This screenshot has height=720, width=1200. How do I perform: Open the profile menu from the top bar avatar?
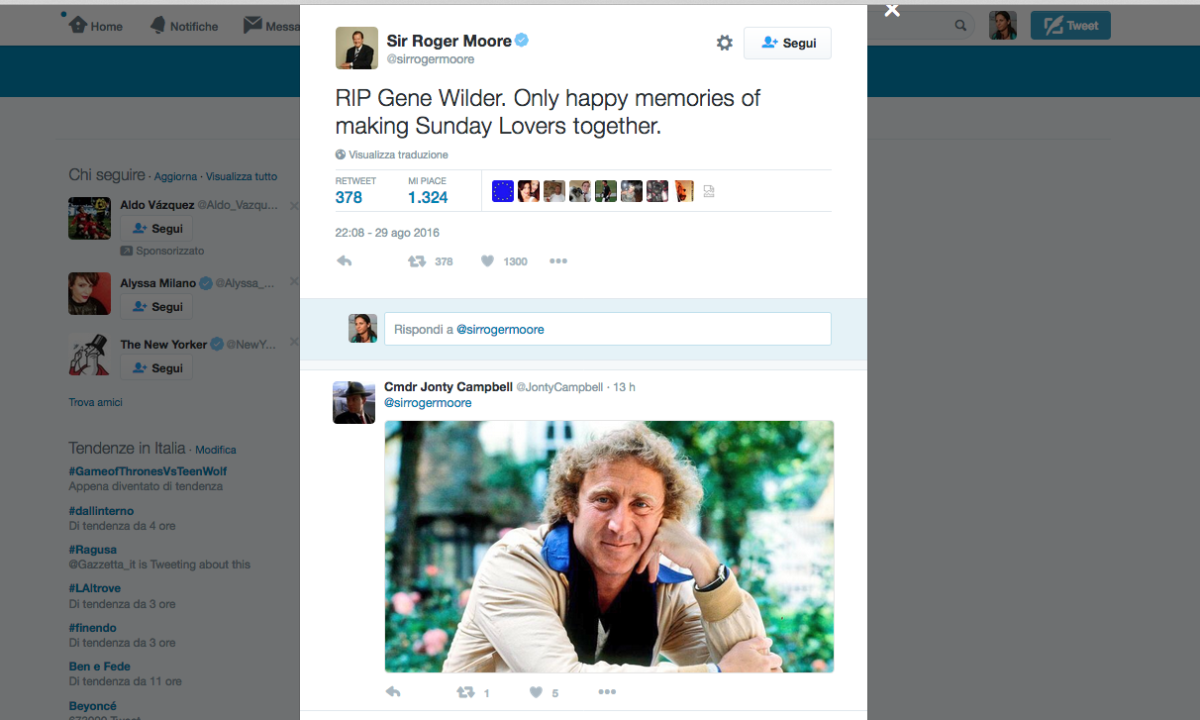[x=1002, y=24]
